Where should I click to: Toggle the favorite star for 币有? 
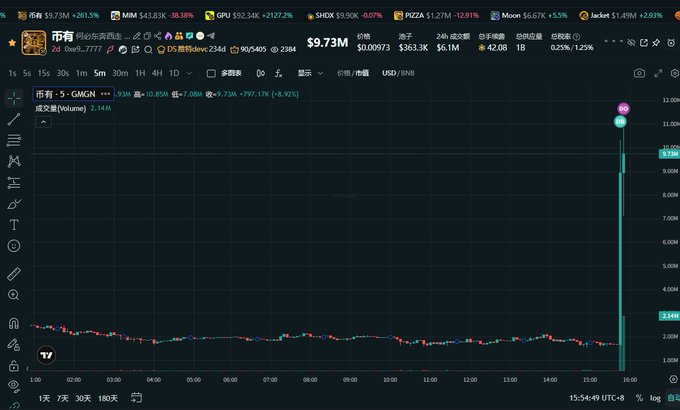click(12, 43)
